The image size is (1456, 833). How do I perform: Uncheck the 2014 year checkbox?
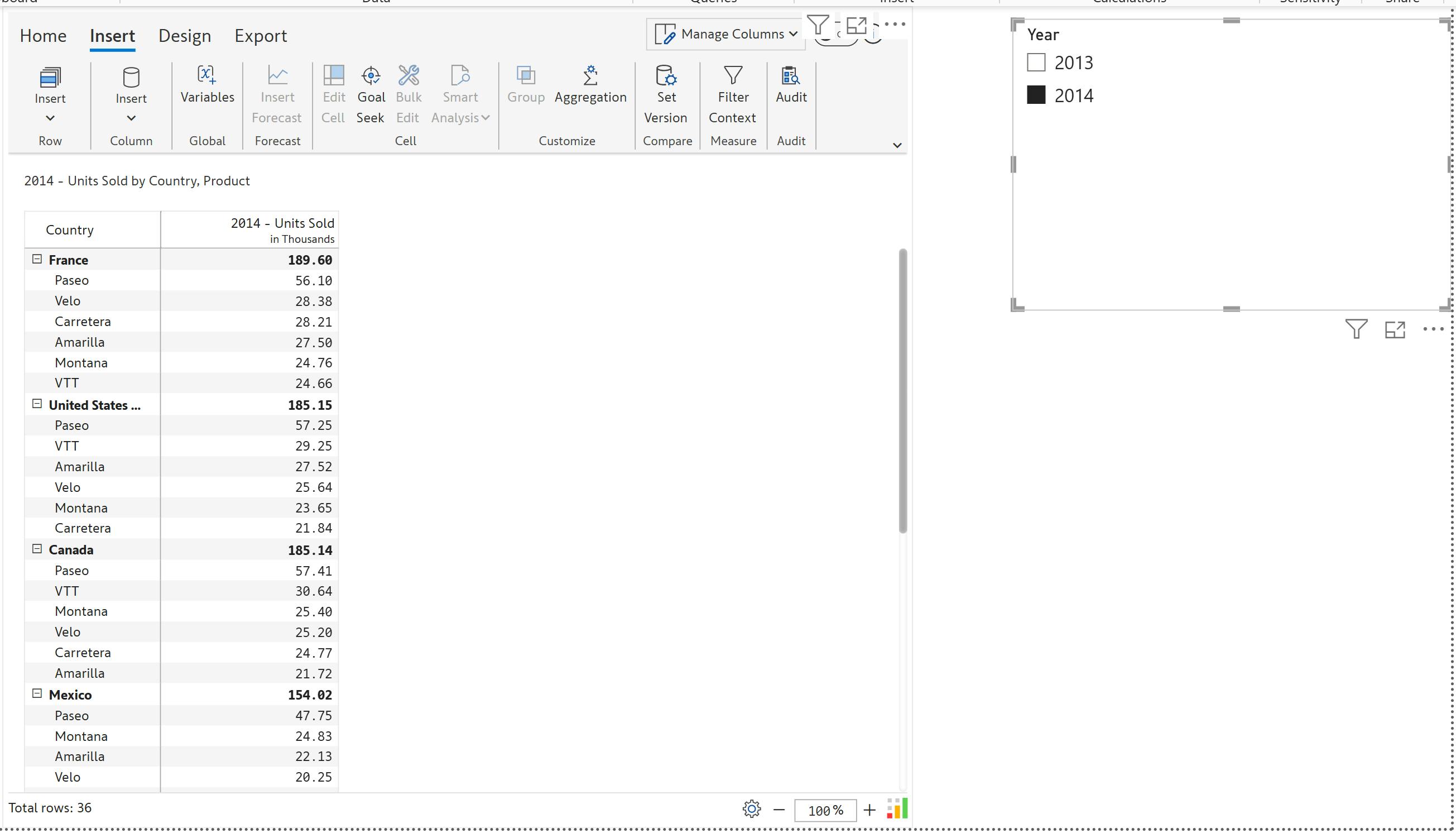(1036, 95)
